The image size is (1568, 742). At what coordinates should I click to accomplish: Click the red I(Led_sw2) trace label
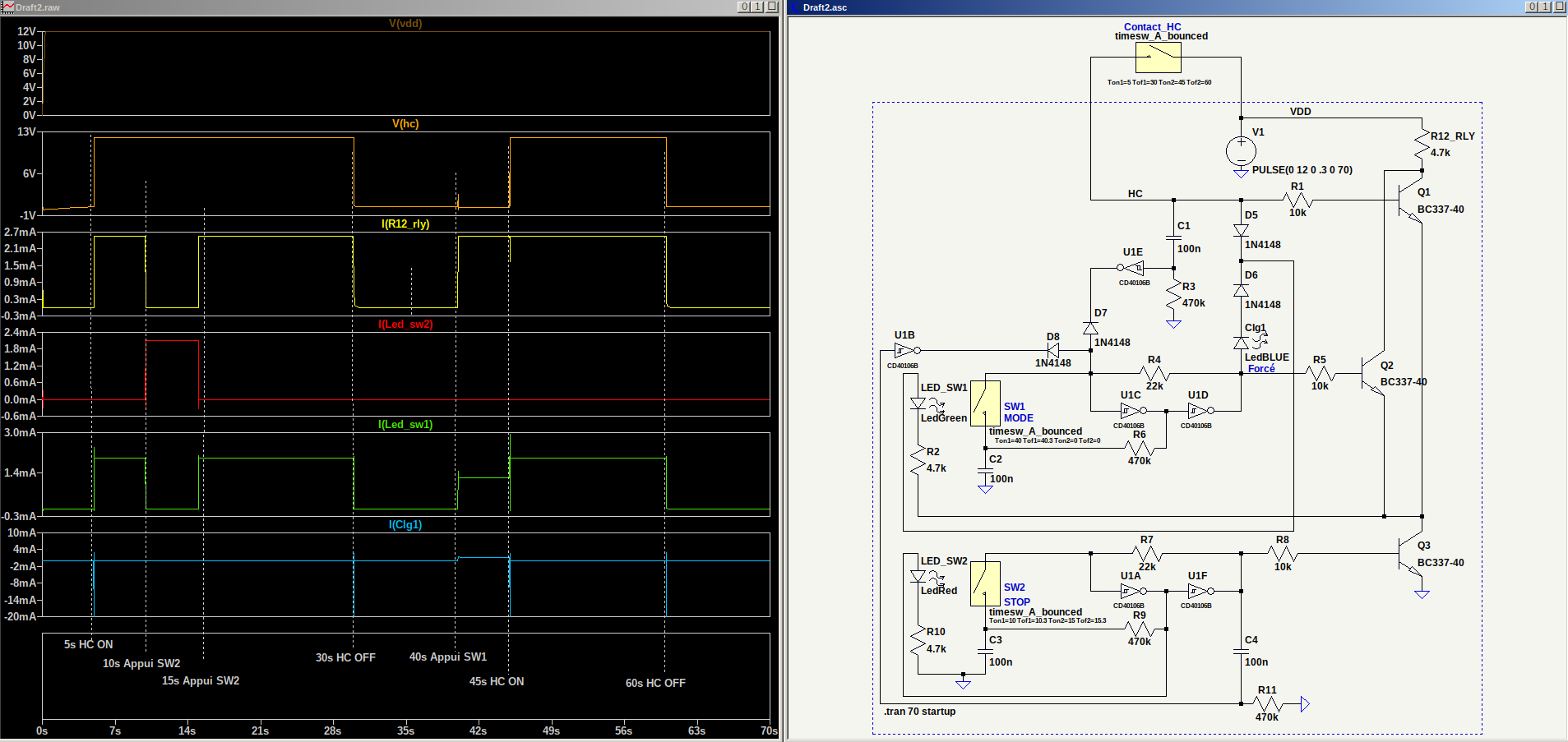point(405,325)
